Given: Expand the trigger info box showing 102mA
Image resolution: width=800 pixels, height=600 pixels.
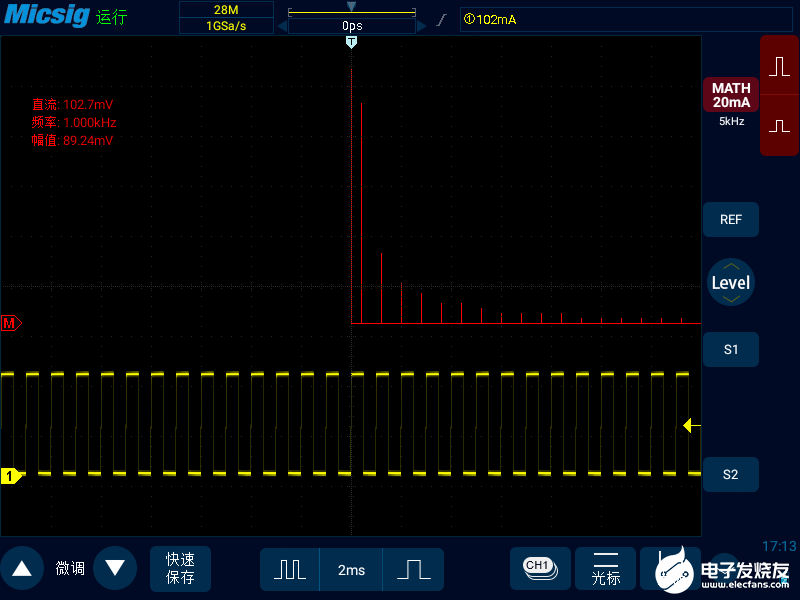Looking at the screenshot, I should coord(580,19).
